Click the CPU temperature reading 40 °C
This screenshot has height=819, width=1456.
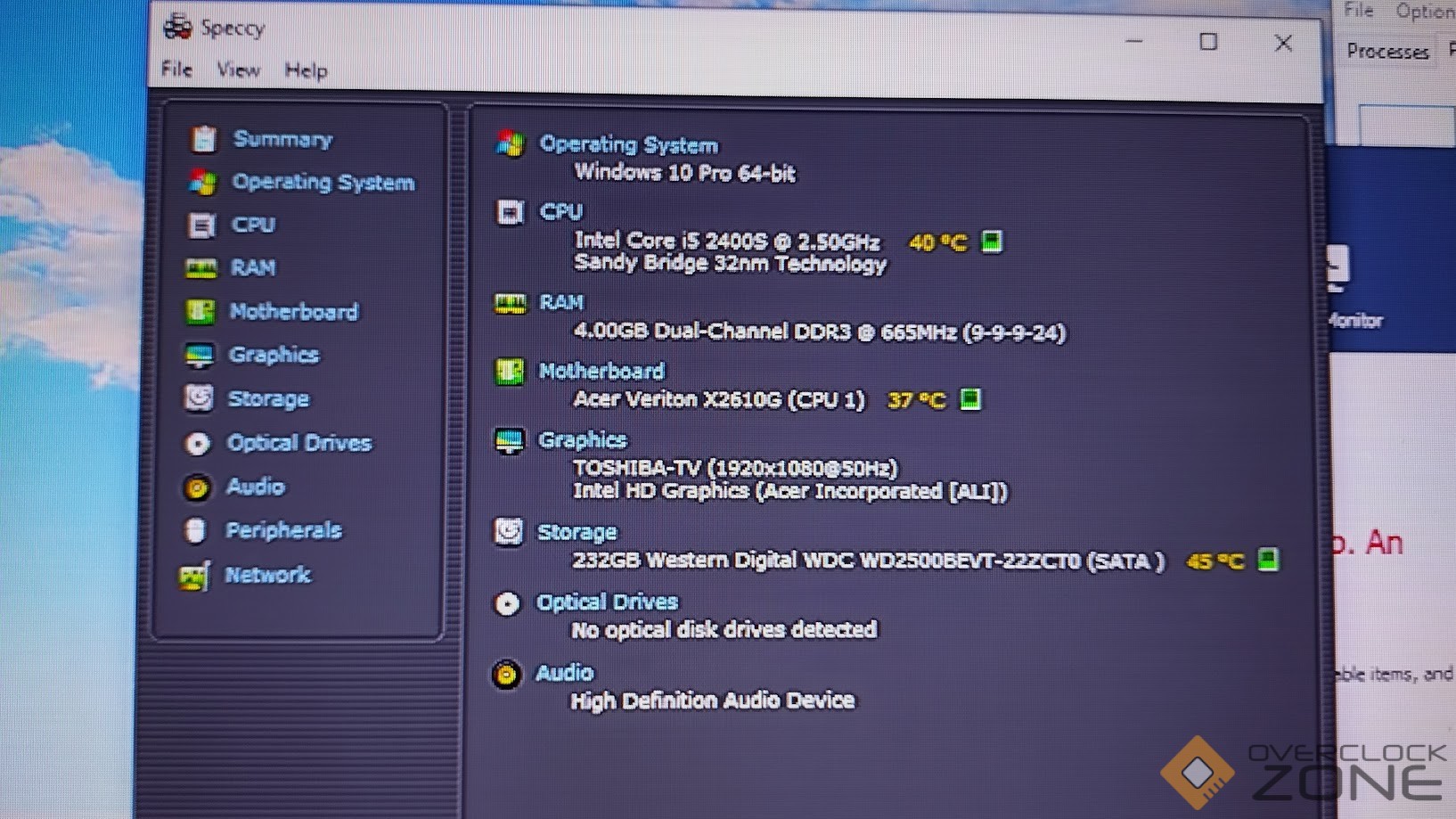tap(937, 242)
